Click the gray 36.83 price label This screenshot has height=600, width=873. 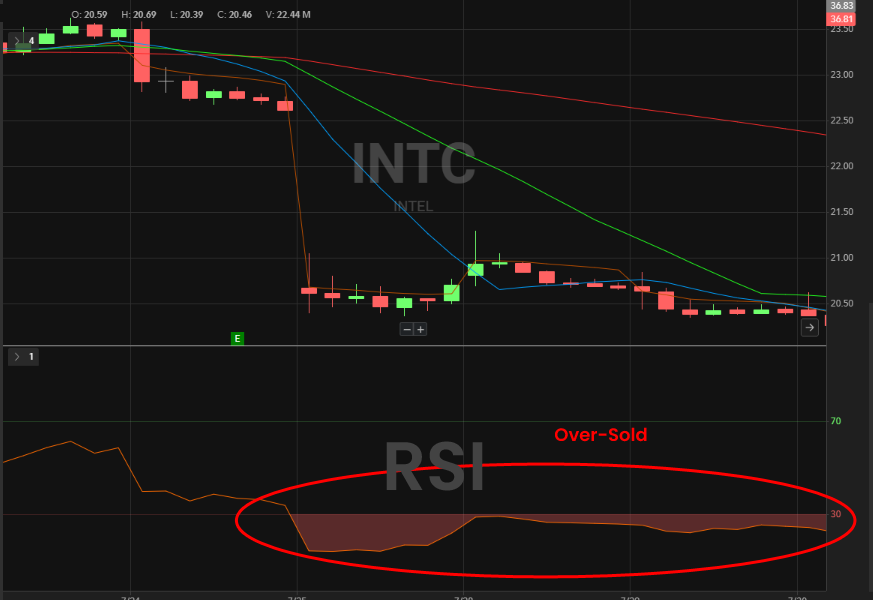pyautogui.click(x=841, y=6)
